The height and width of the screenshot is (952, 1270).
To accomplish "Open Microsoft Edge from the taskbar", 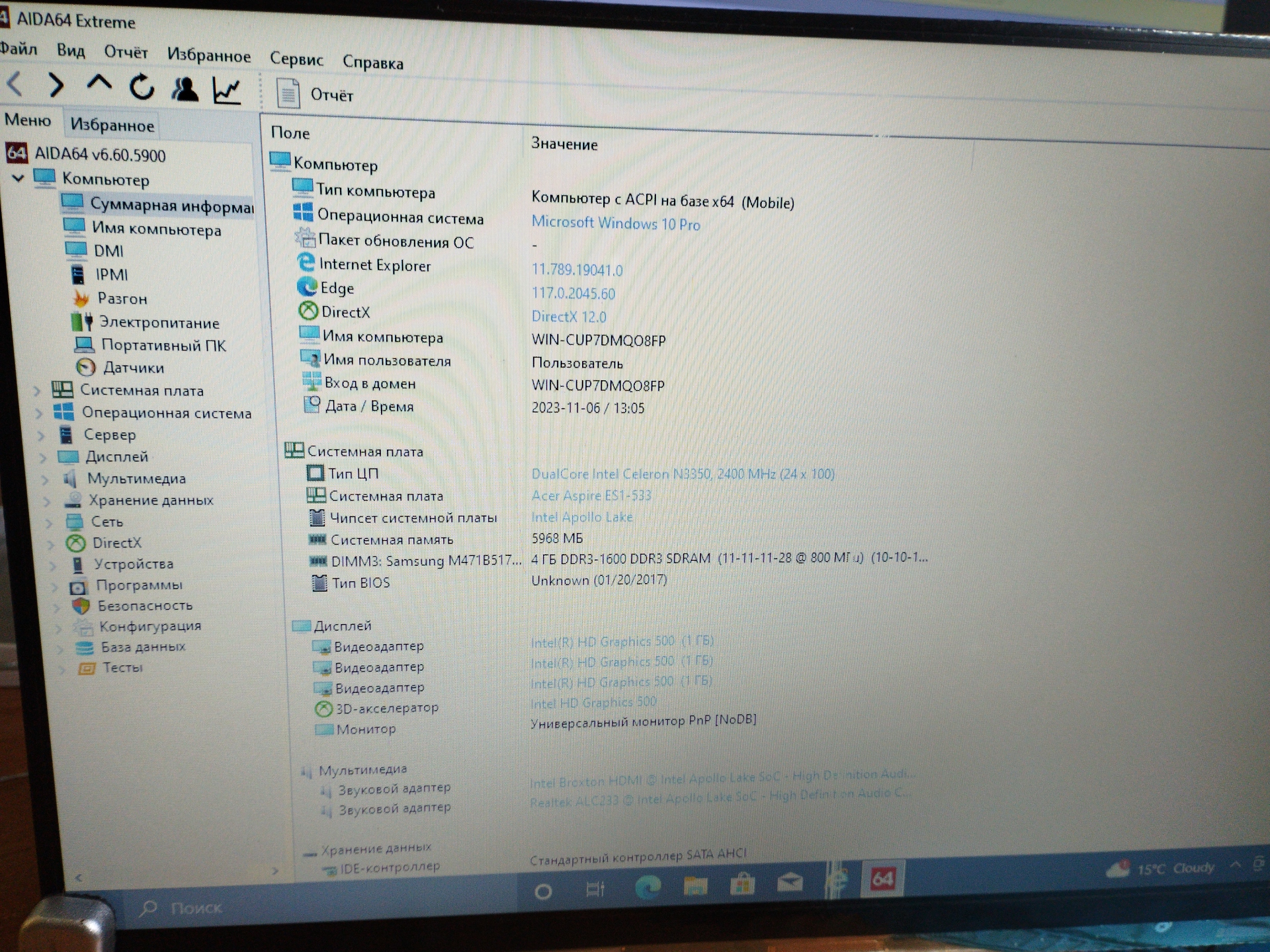I will coord(648,887).
